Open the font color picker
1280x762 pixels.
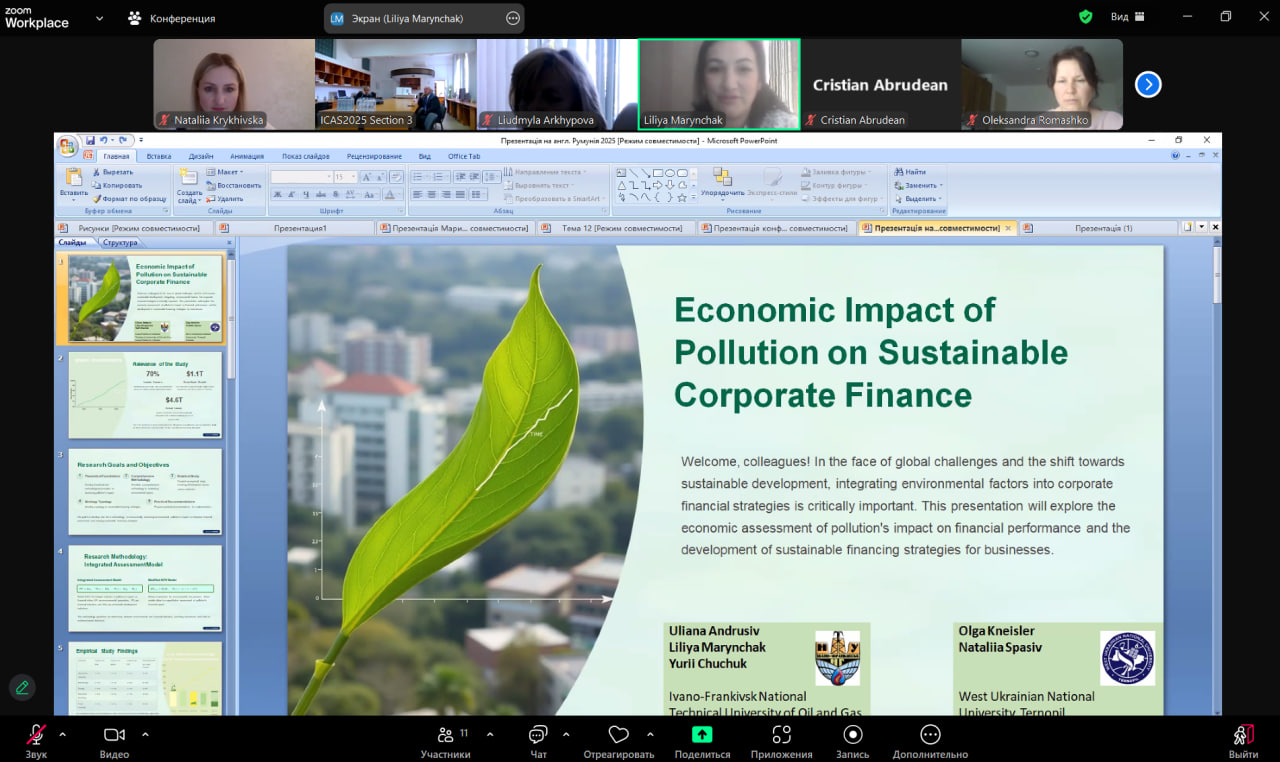(392, 194)
